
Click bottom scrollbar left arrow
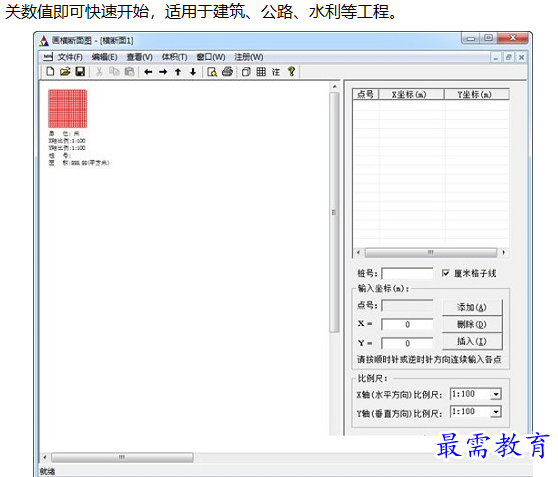[45, 457]
